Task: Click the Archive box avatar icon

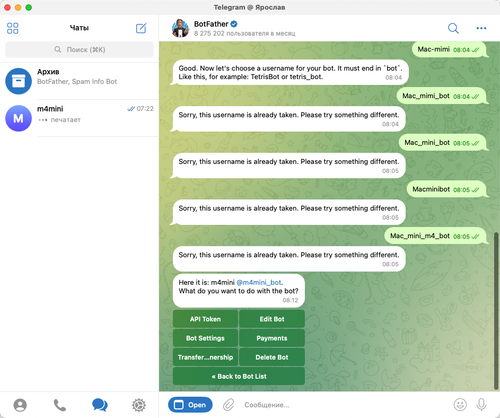Action: pos(18,81)
